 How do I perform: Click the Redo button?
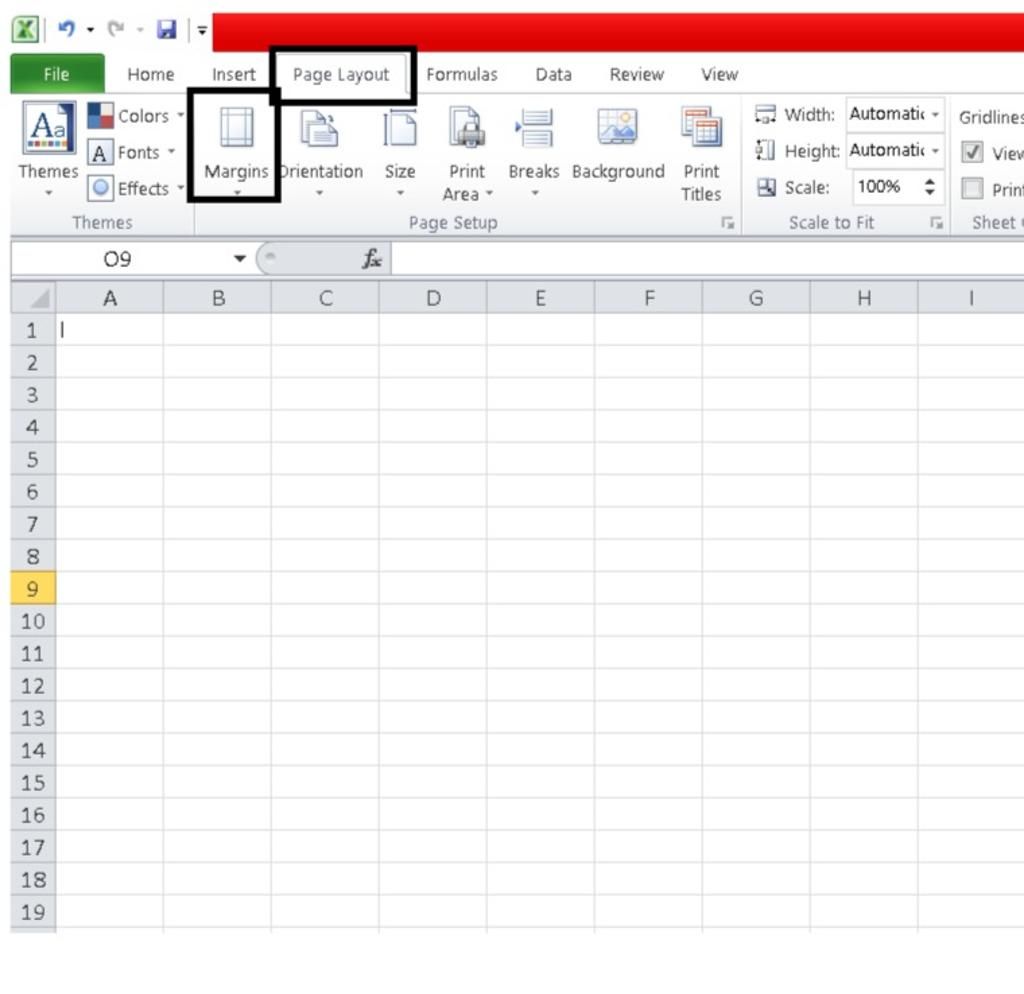[116, 29]
